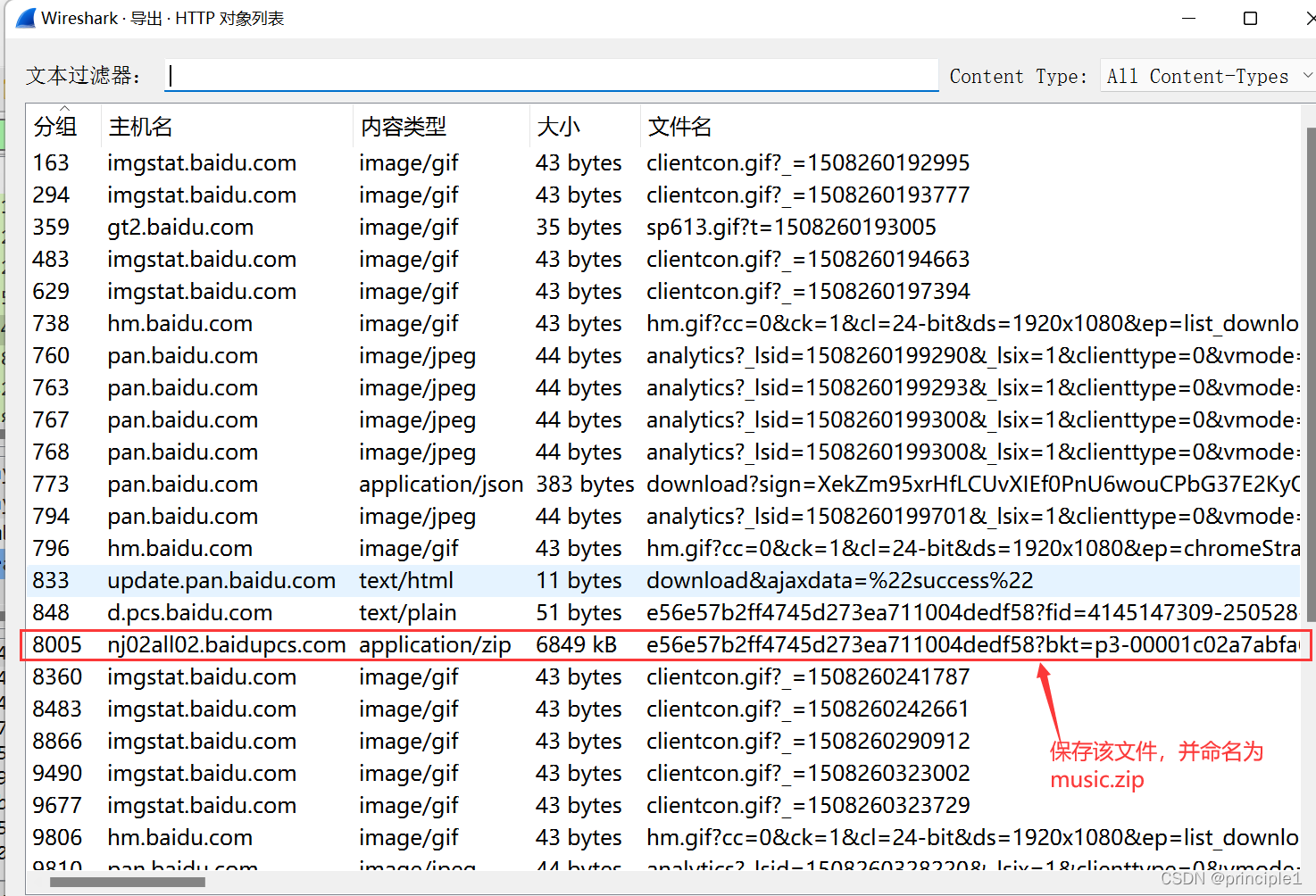Maximize the HTTP object list window
The width and height of the screenshot is (1316, 896).
pyautogui.click(x=1250, y=18)
